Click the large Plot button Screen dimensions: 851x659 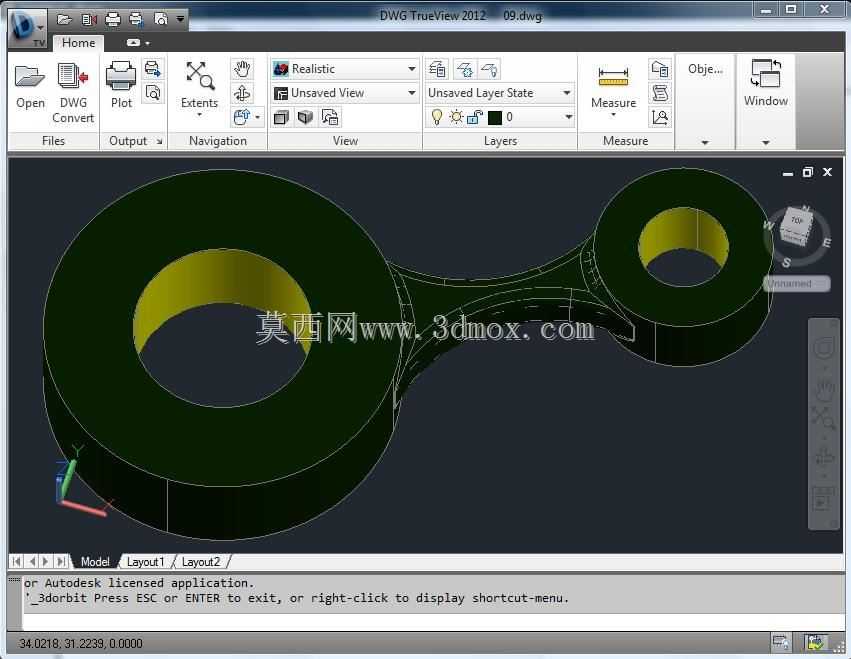click(121, 86)
